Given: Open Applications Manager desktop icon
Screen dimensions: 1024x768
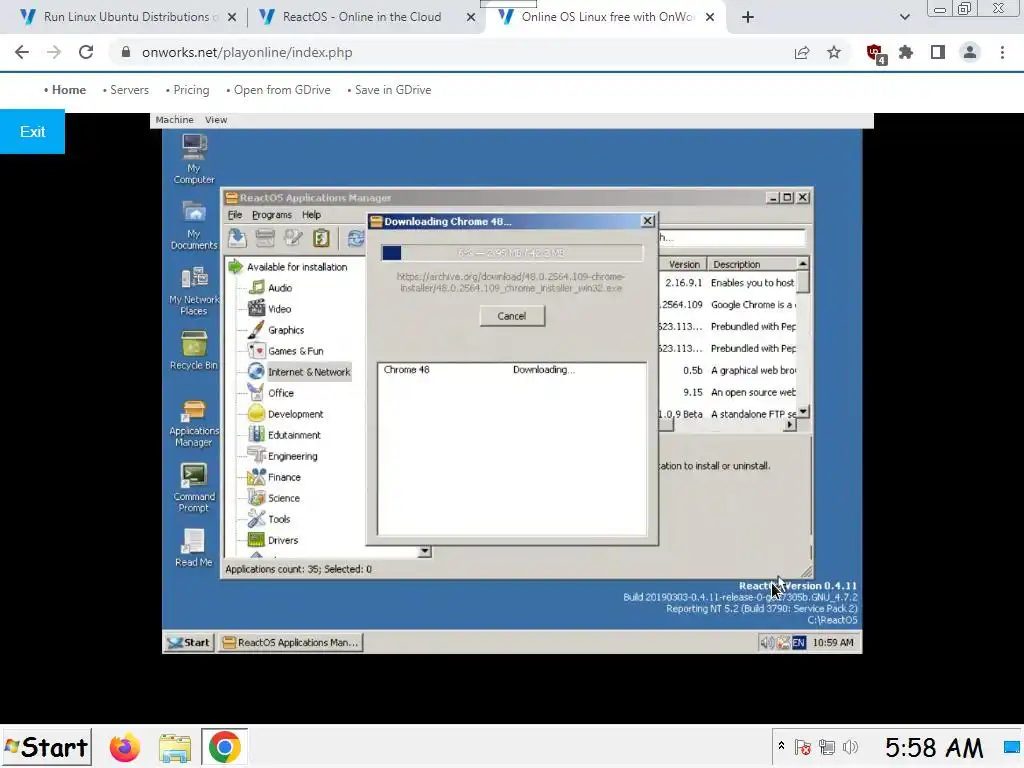Looking at the screenshot, I should [194, 423].
